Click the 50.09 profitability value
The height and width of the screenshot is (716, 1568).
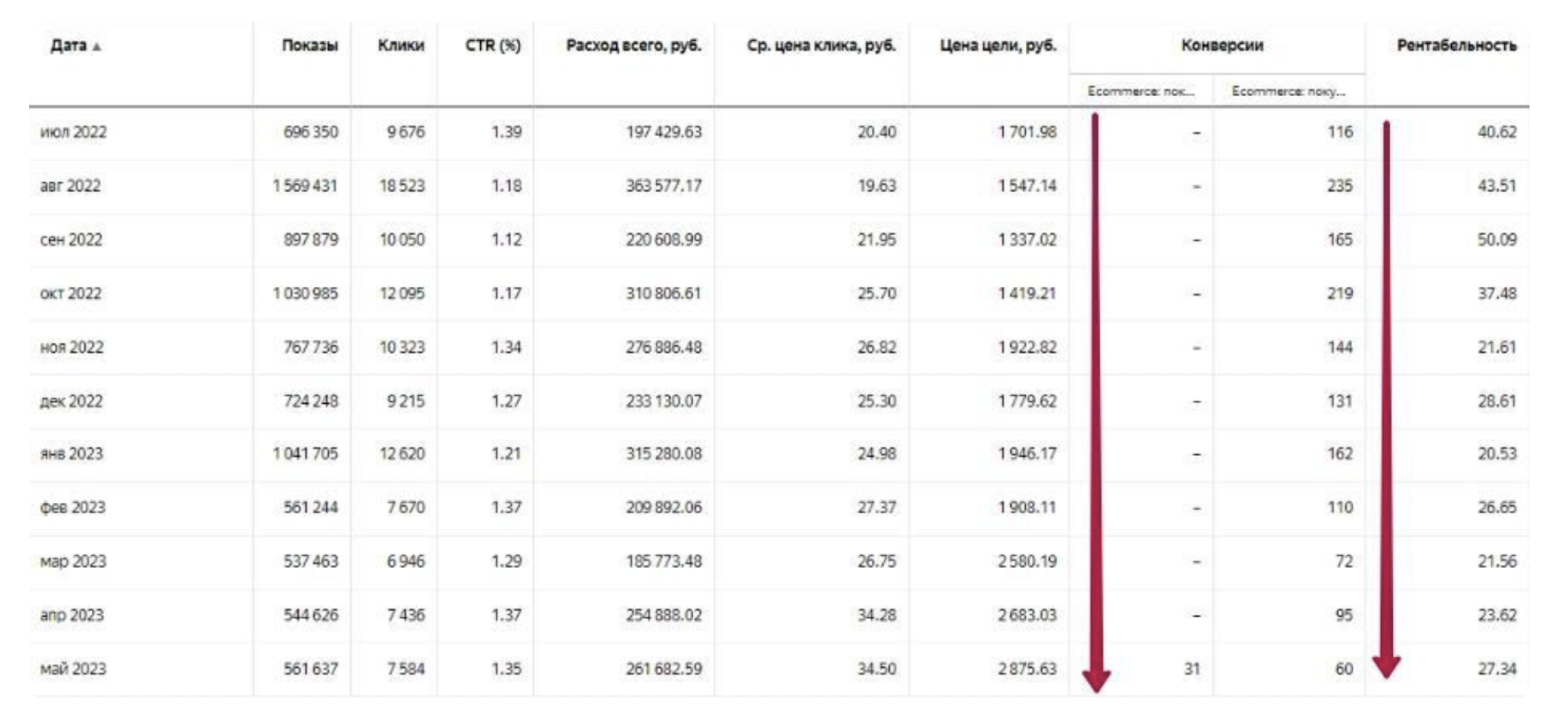click(1496, 239)
